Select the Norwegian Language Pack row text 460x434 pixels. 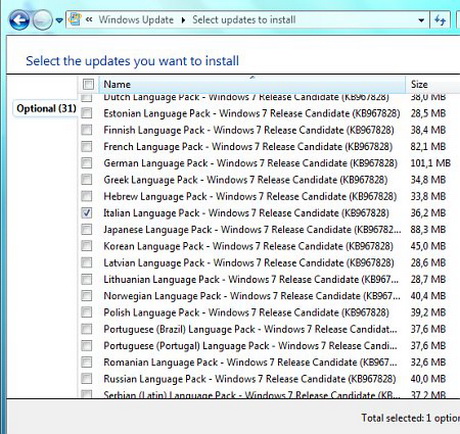[252, 296]
